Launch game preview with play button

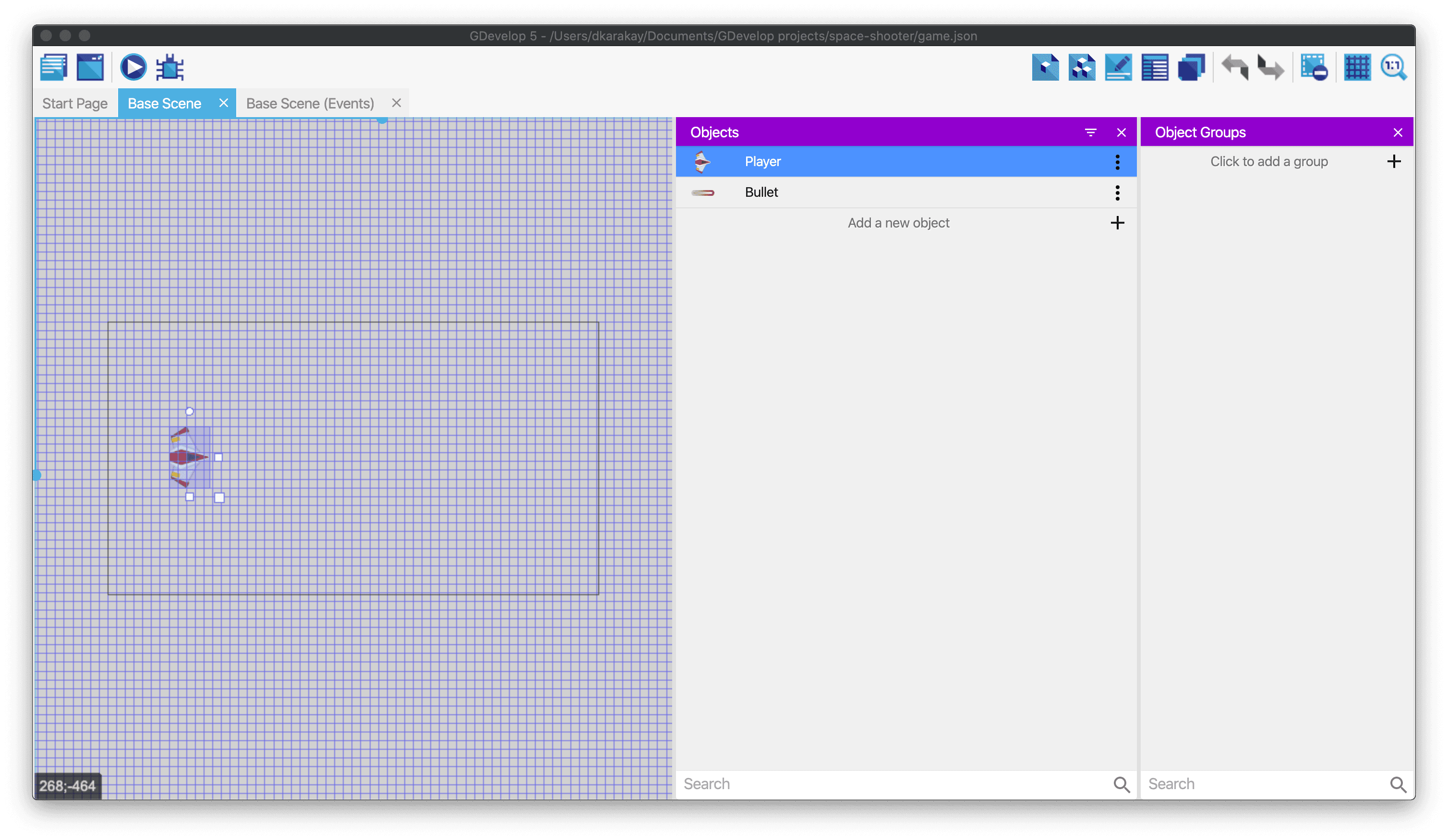click(x=133, y=67)
